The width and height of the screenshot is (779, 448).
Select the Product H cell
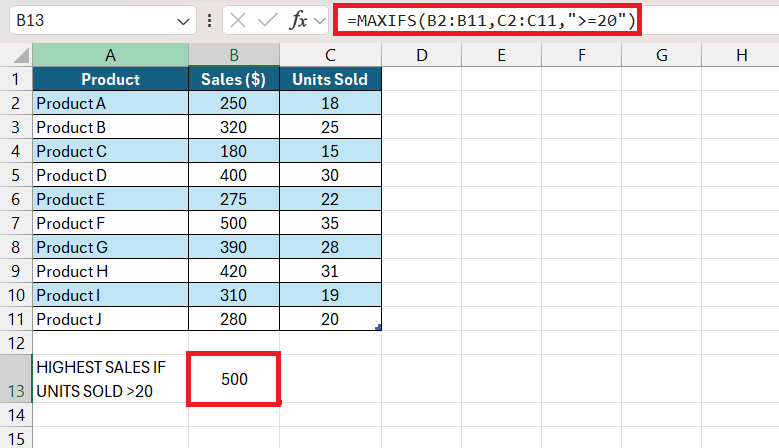[110, 271]
